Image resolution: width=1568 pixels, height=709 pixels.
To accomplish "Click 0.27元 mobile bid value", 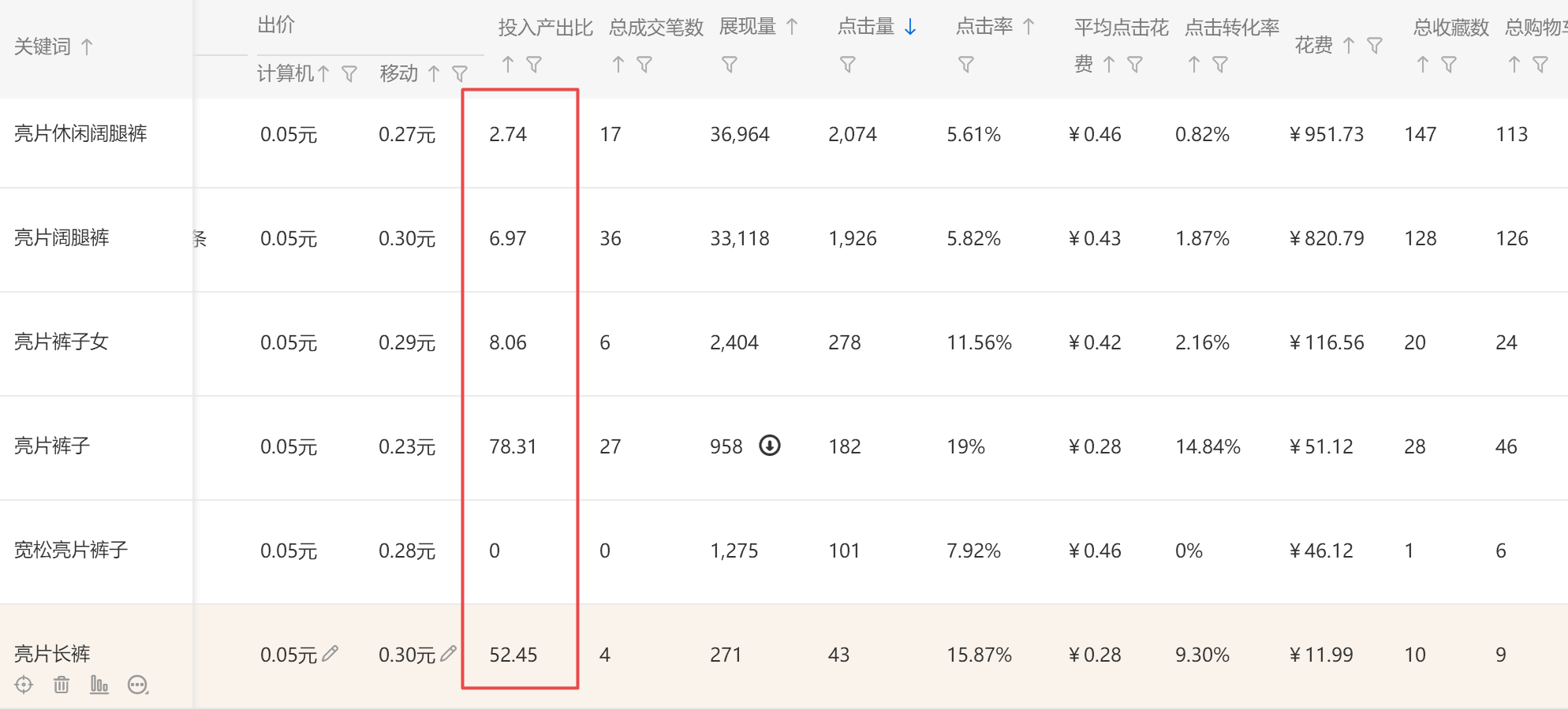I will (x=407, y=134).
